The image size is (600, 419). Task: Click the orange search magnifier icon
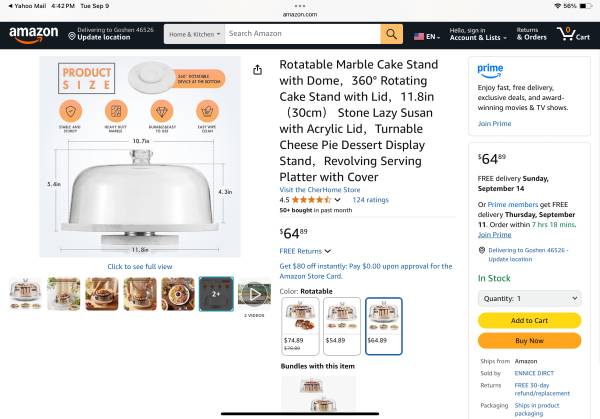coord(391,34)
